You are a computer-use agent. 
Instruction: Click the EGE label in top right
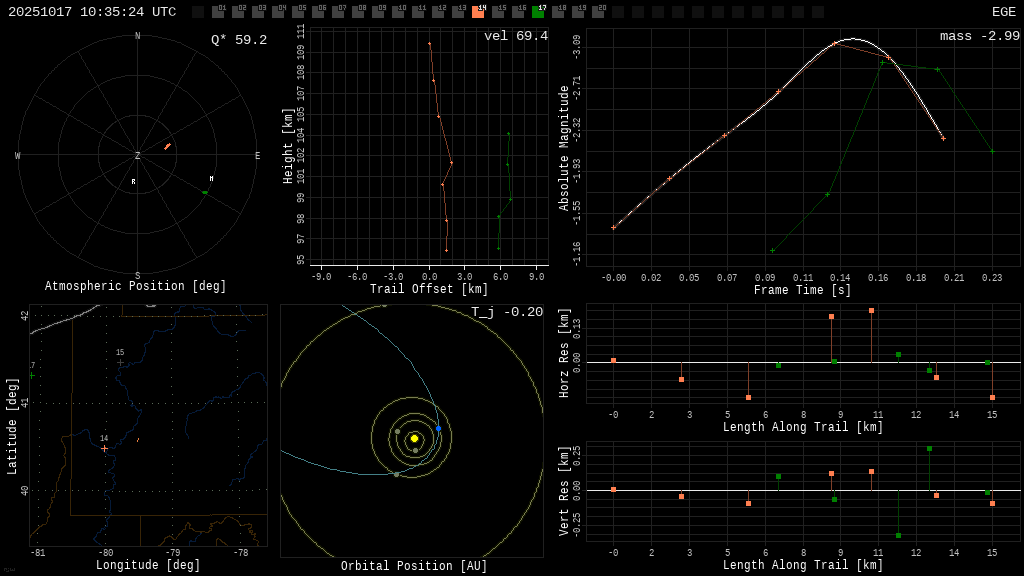click(1003, 12)
